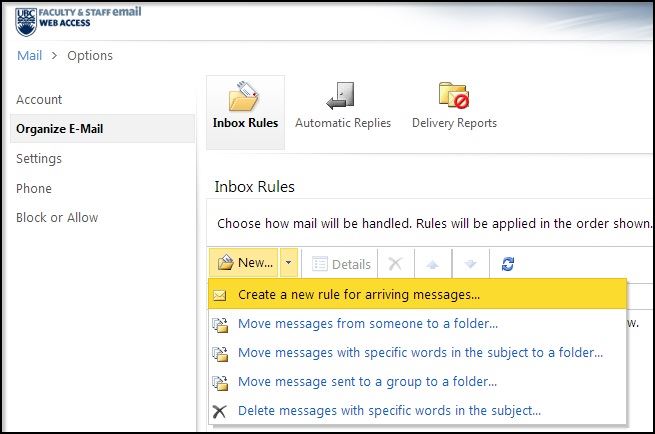Click the New rule button
This screenshot has width=655, height=434.
pos(243,264)
